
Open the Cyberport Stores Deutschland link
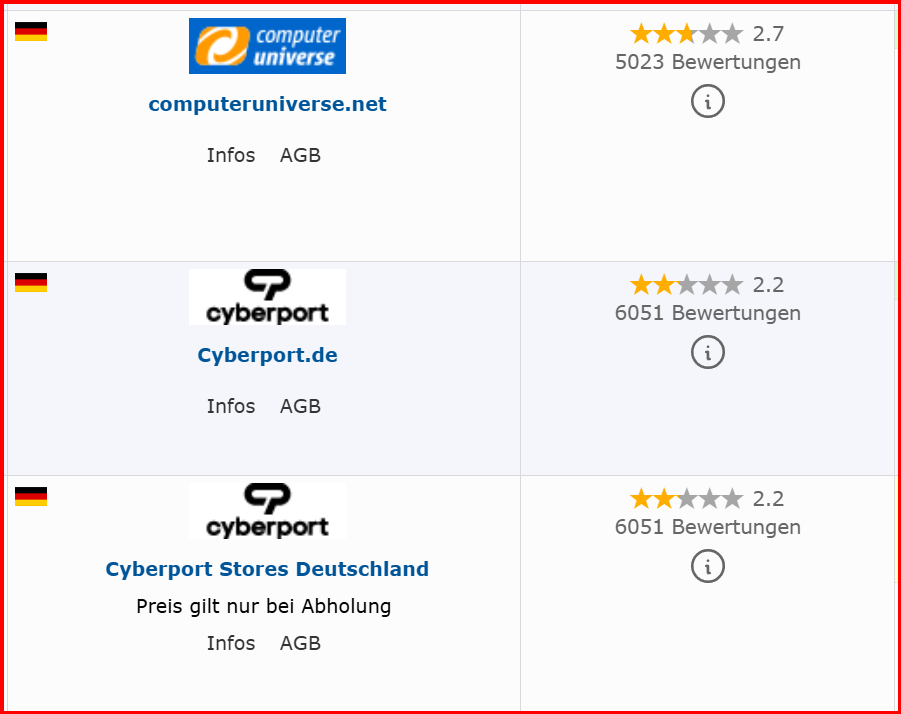click(x=267, y=569)
